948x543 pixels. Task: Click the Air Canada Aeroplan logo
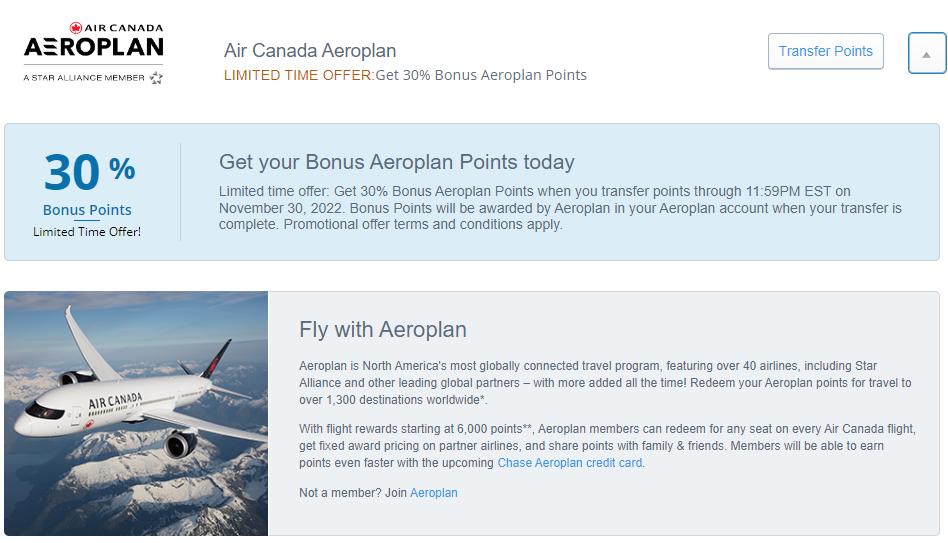click(93, 47)
